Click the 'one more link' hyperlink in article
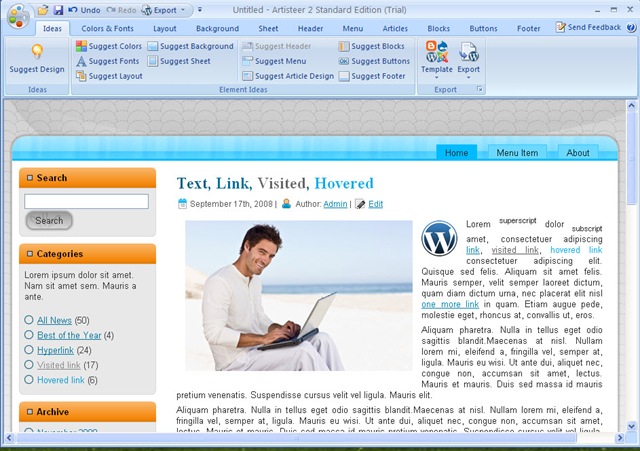This screenshot has height=451, width=640. [450, 304]
